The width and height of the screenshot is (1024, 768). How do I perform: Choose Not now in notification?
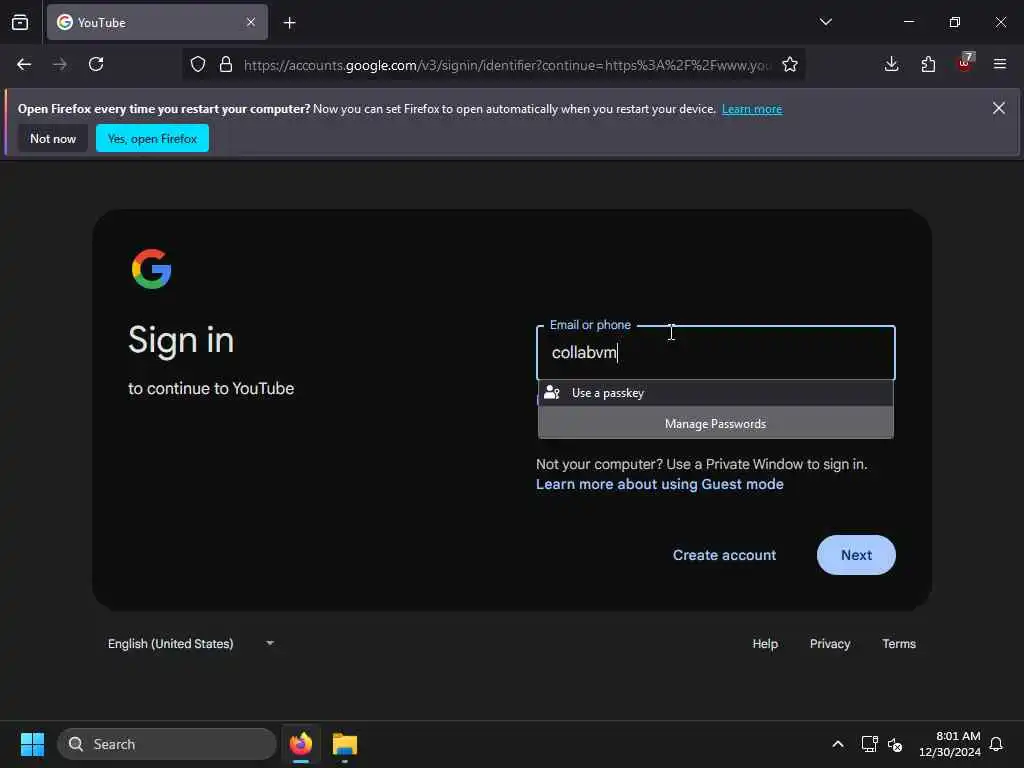click(x=53, y=138)
